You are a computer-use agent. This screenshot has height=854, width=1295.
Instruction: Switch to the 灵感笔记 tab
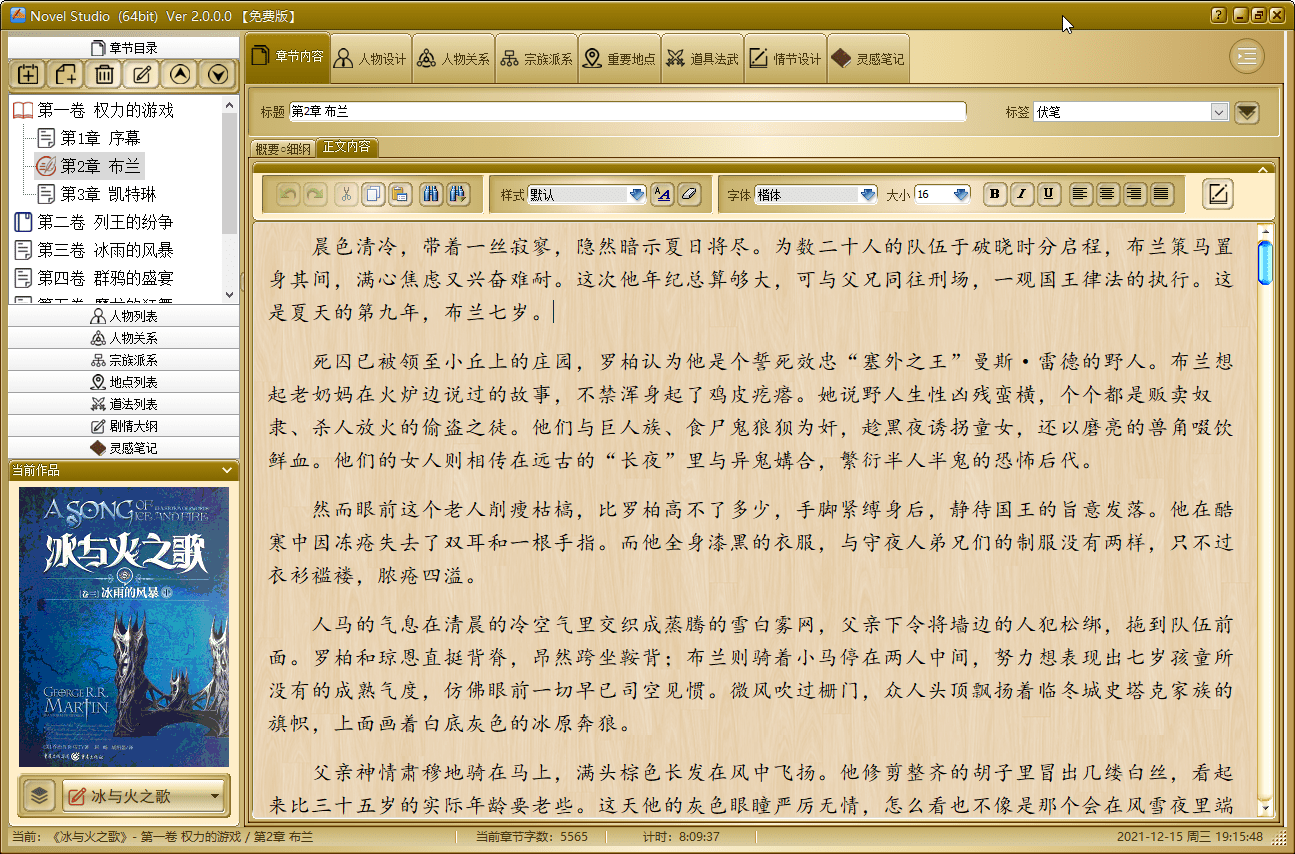tap(867, 59)
